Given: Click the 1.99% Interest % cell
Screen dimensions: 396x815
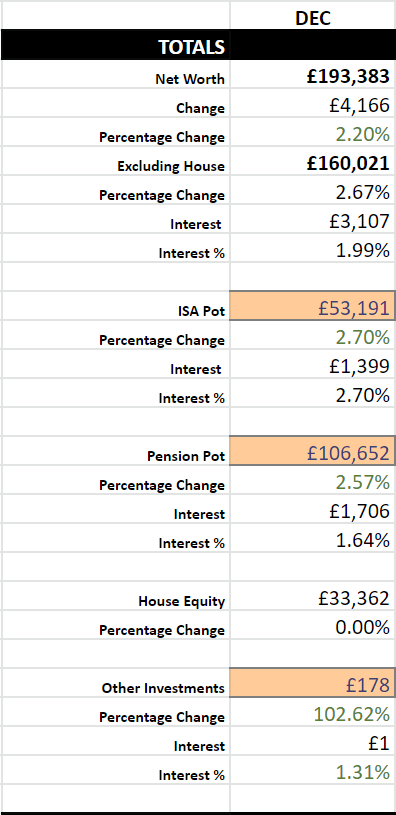Looking at the screenshot, I should click(313, 249).
